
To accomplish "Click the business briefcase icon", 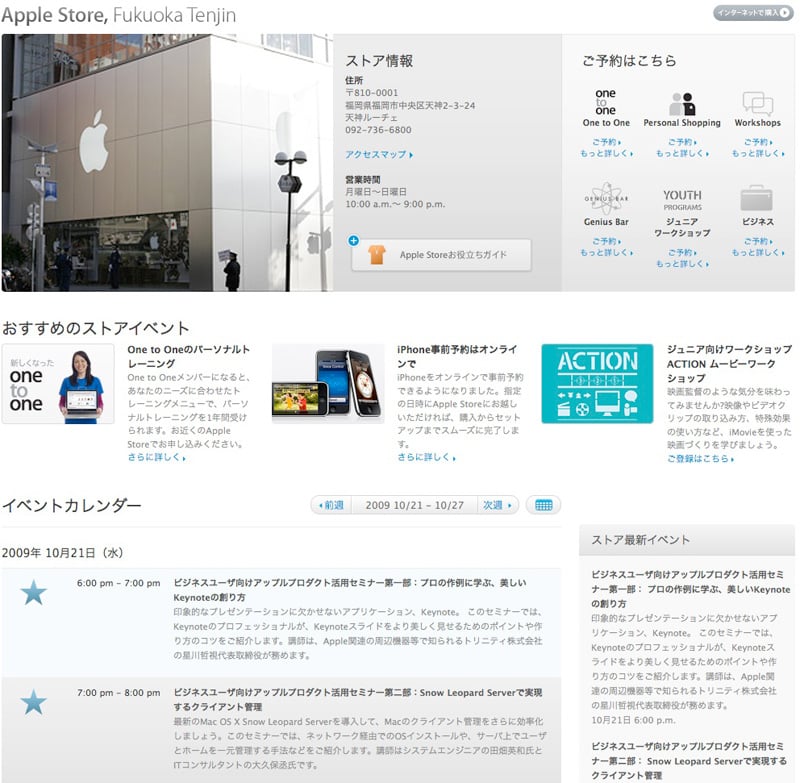I will click(757, 197).
